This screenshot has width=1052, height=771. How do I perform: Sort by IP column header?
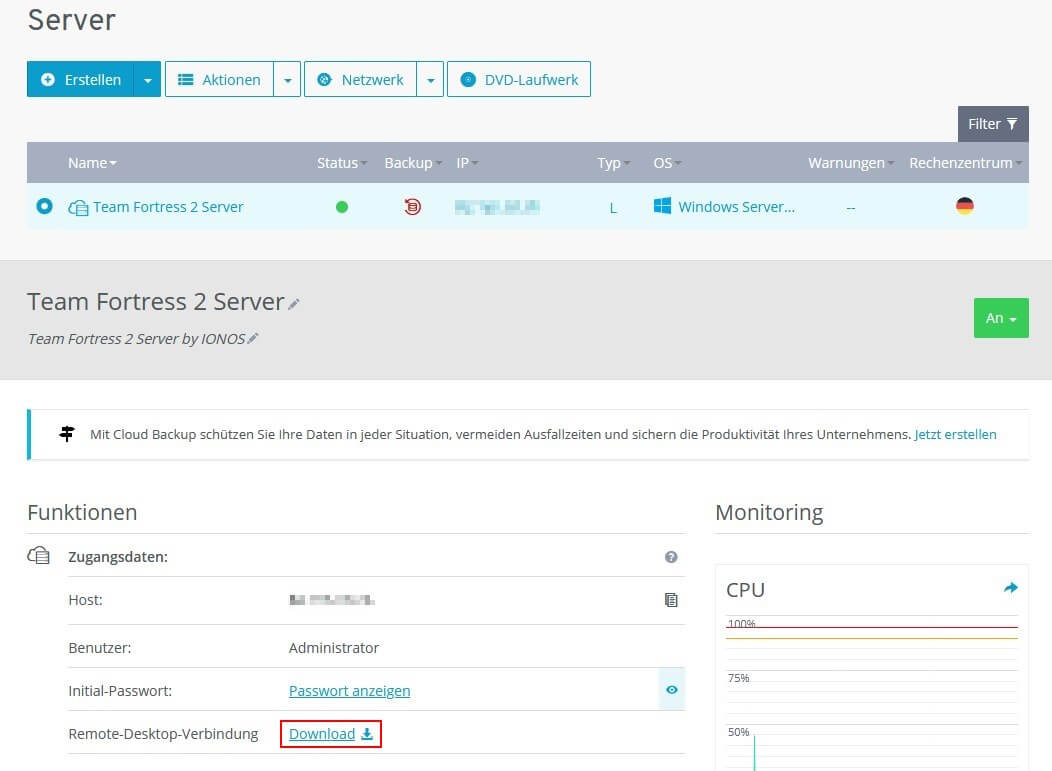[x=467, y=163]
